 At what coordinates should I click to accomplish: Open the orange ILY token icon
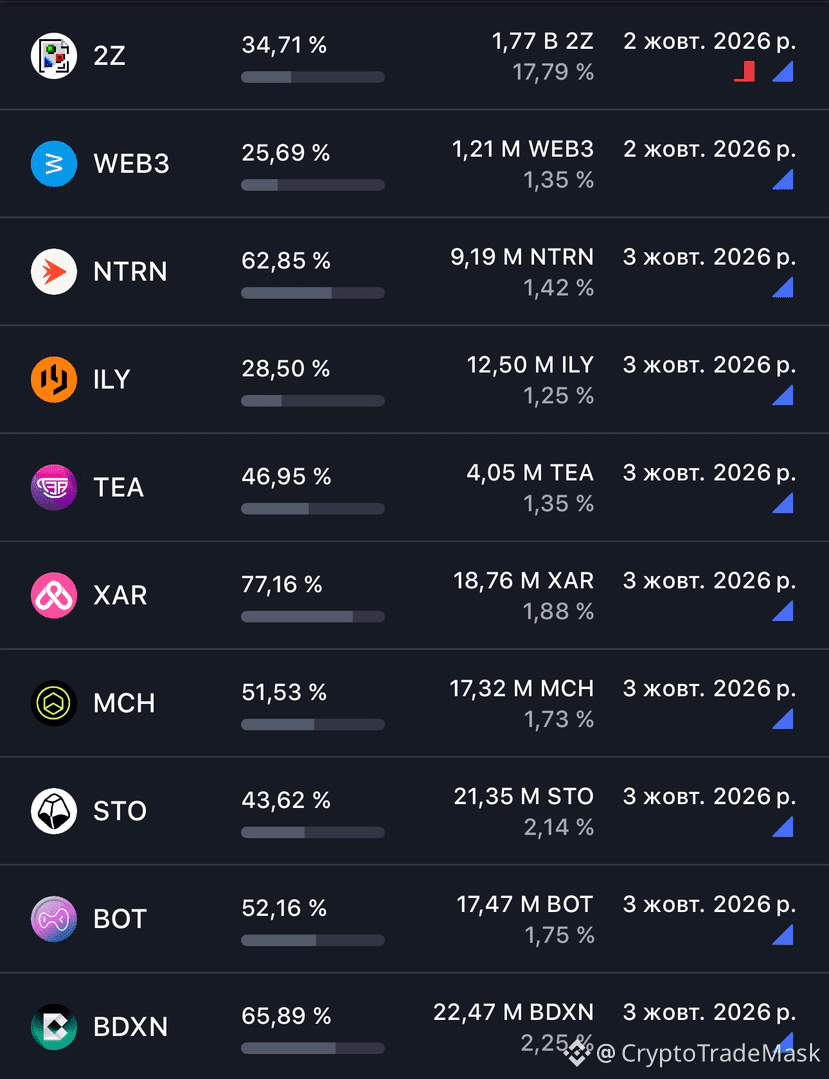pyautogui.click(x=54, y=379)
